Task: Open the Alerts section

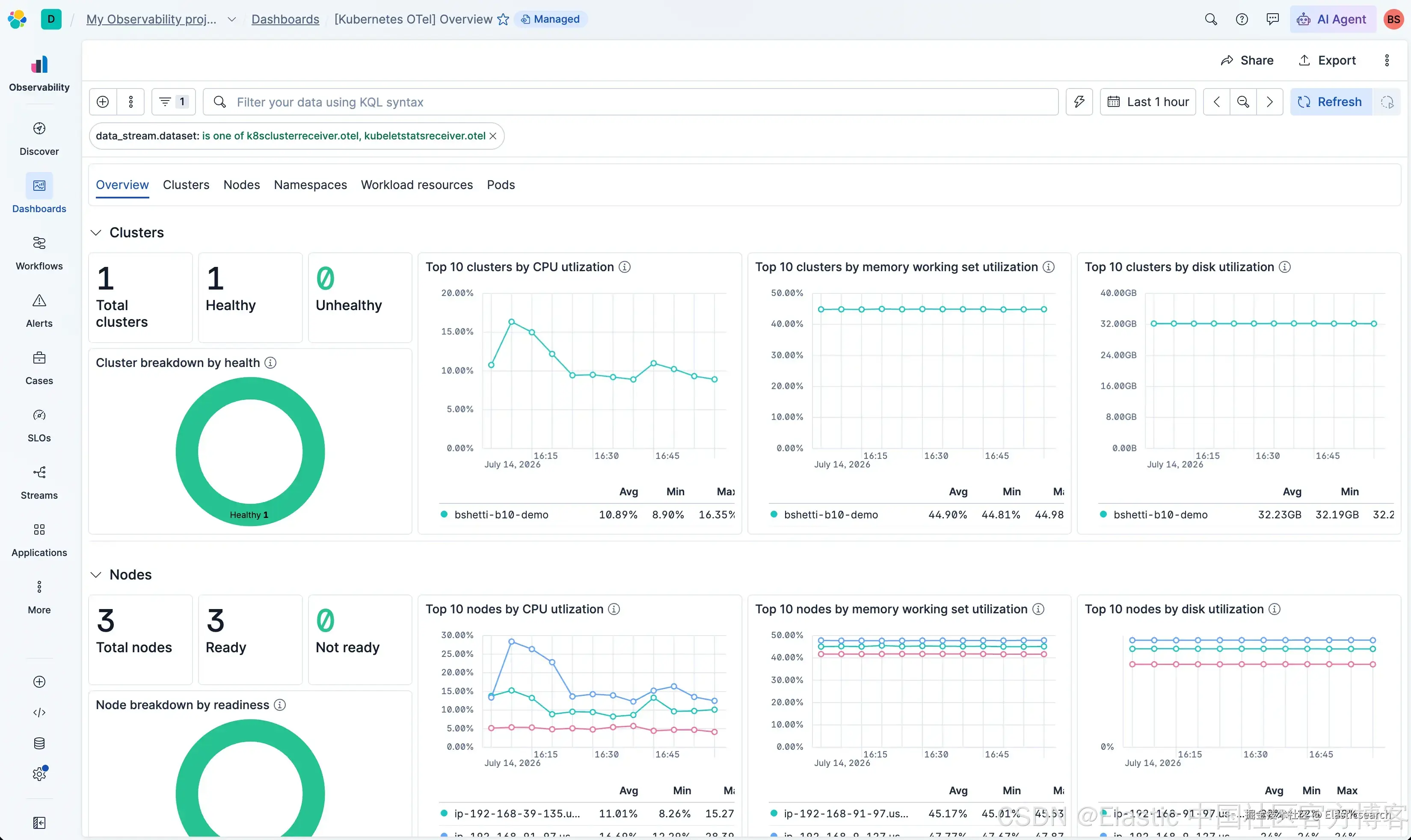Action: click(39, 310)
